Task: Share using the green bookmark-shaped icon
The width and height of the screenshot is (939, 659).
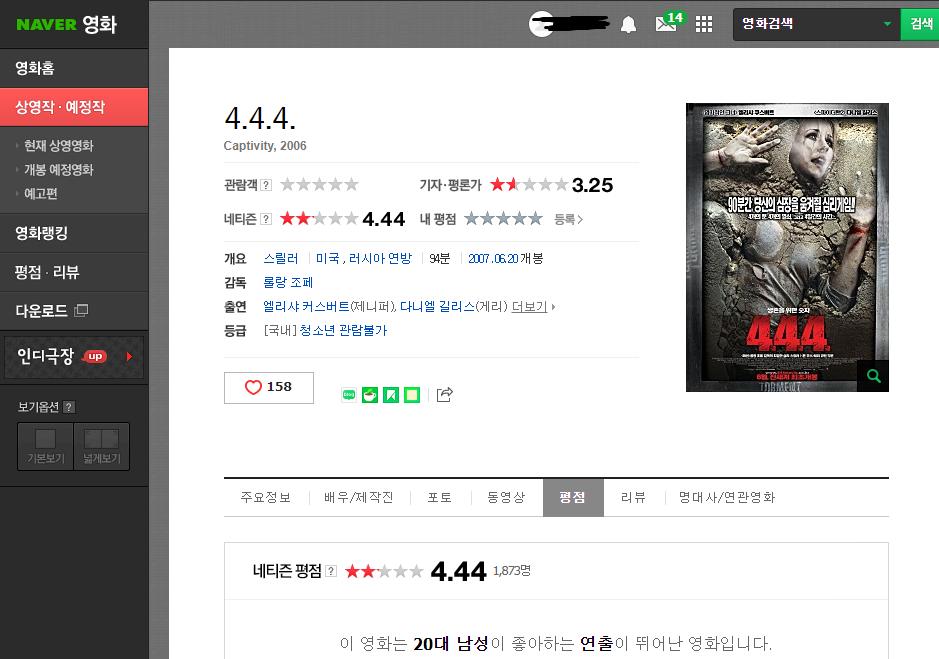Action: pos(390,395)
